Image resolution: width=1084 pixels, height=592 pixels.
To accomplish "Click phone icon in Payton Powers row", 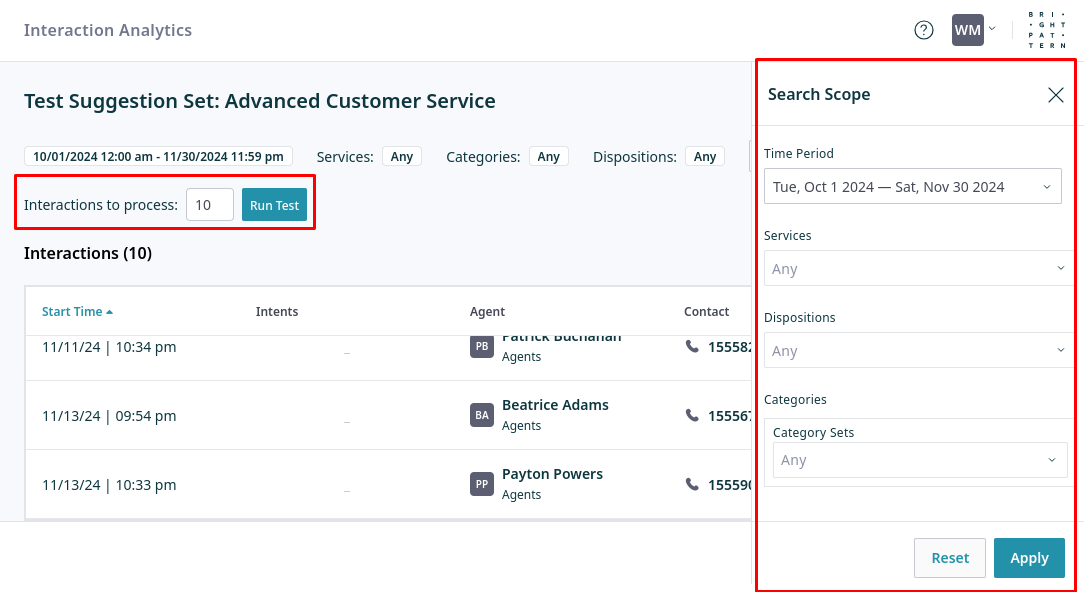I will click(x=692, y=484).
